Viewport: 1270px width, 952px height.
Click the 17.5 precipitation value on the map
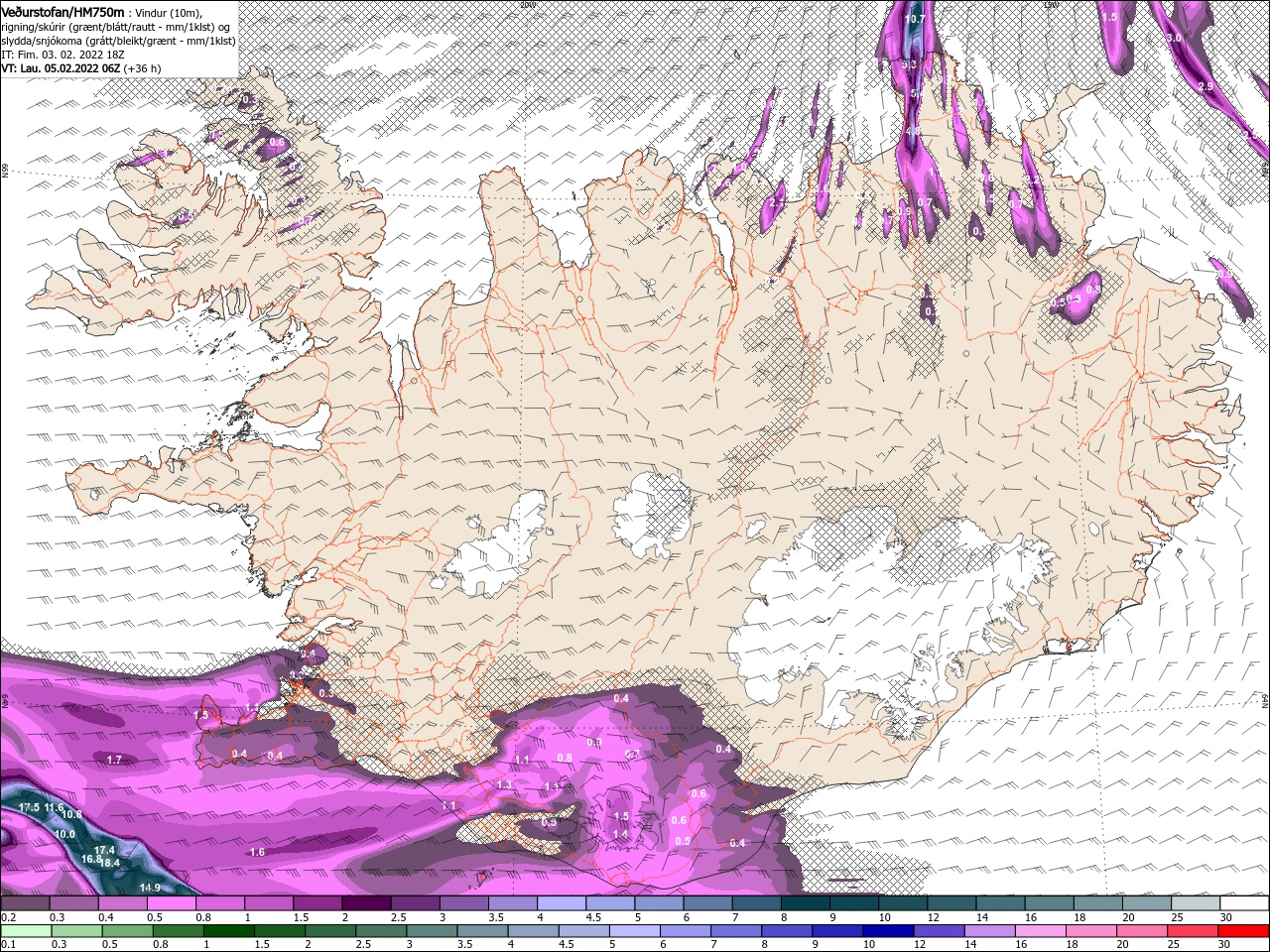click(30, 808)
